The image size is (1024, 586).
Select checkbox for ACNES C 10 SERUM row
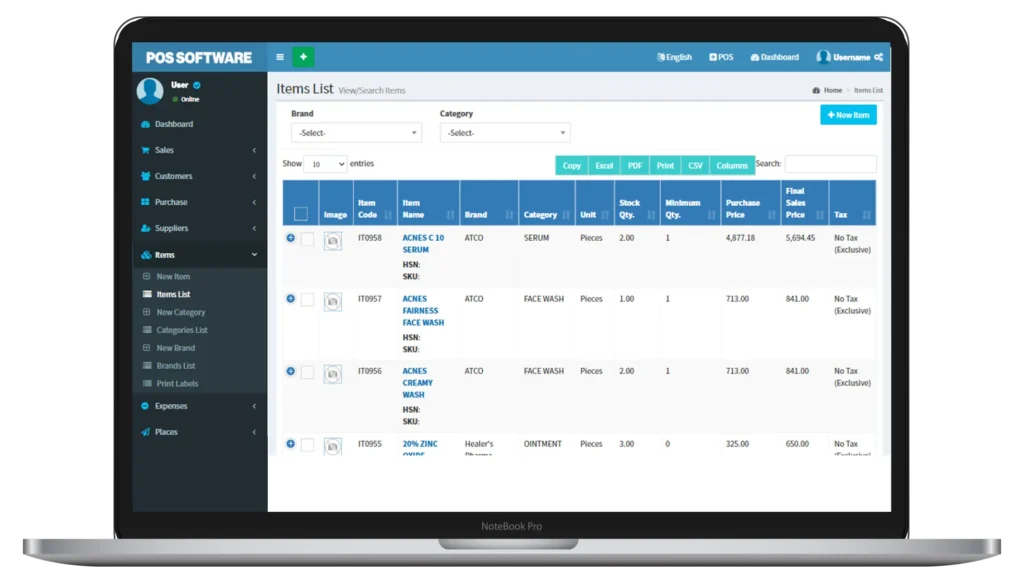click(307, 239)
